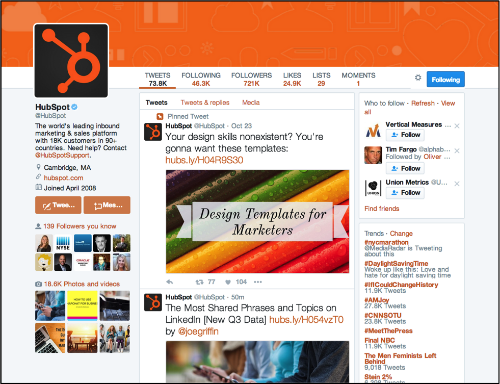The height and width of the screenshot is (384, 500).
Task: Click HubSpot avatar on the LinkedIn tweet
Action: click(153, 302)
